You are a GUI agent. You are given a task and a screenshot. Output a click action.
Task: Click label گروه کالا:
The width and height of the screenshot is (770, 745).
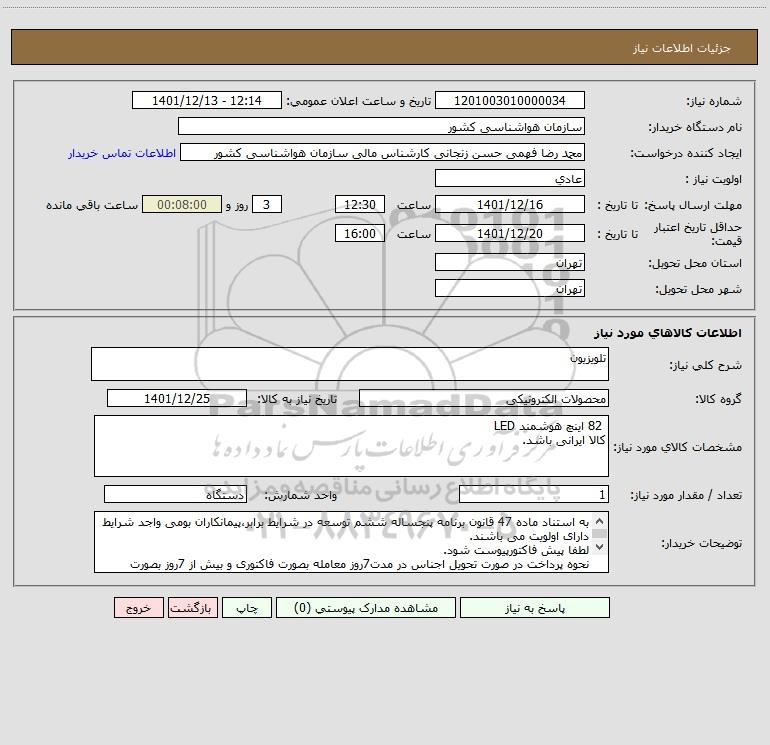tap(718, 399)
